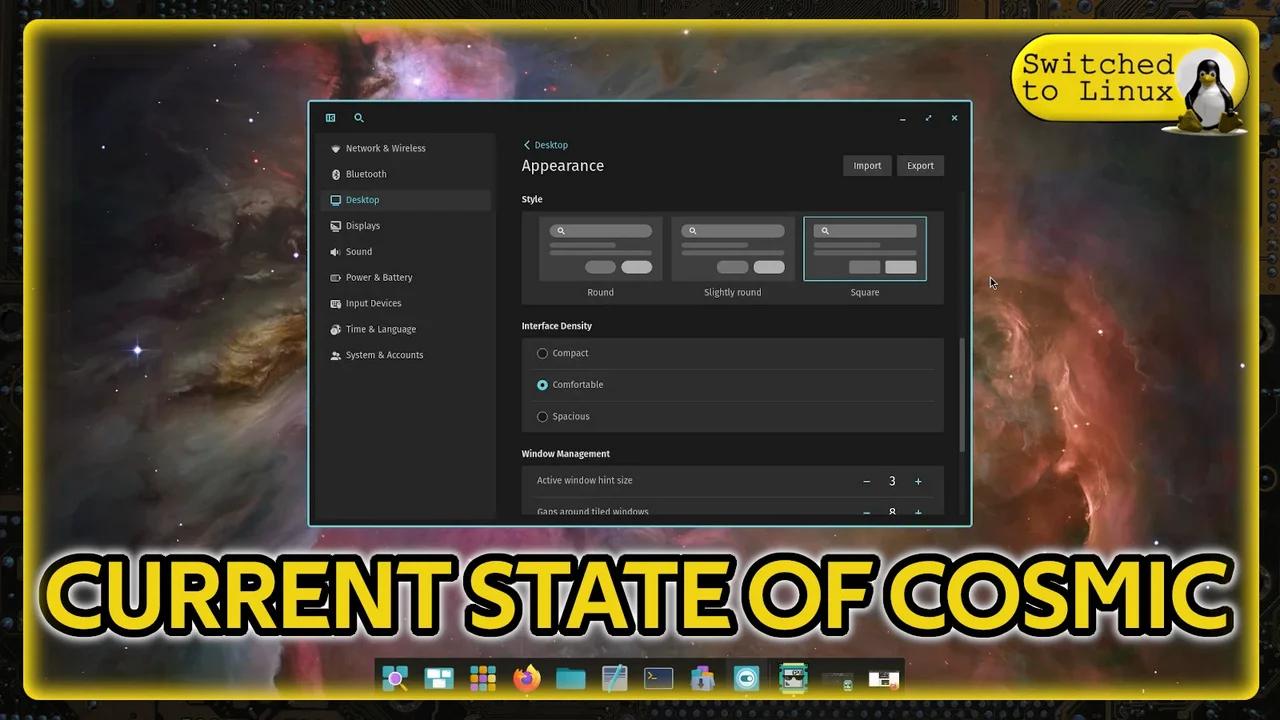Select Input Devices in the sidebar
The image size is (1280, 720).
[373, 303]
